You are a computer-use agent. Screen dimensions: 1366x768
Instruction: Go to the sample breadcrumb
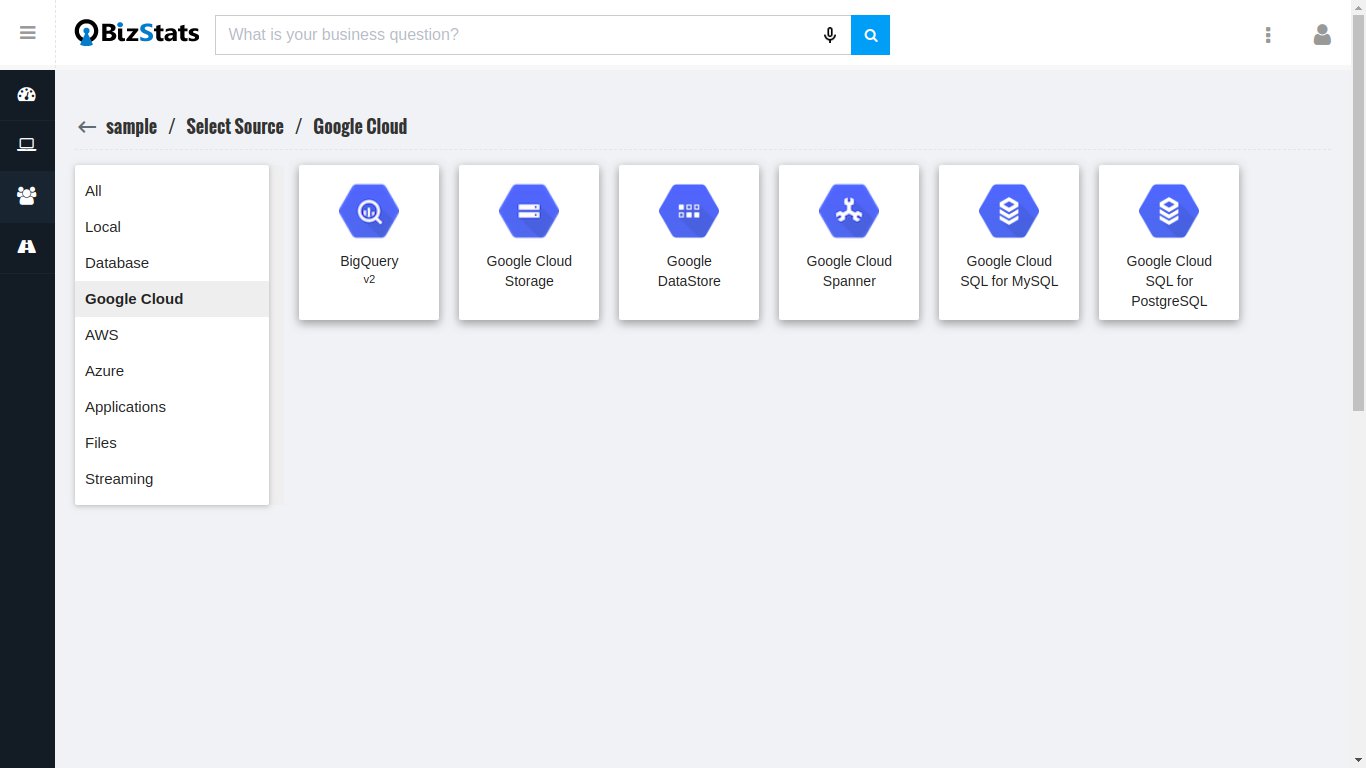[132, 127]
